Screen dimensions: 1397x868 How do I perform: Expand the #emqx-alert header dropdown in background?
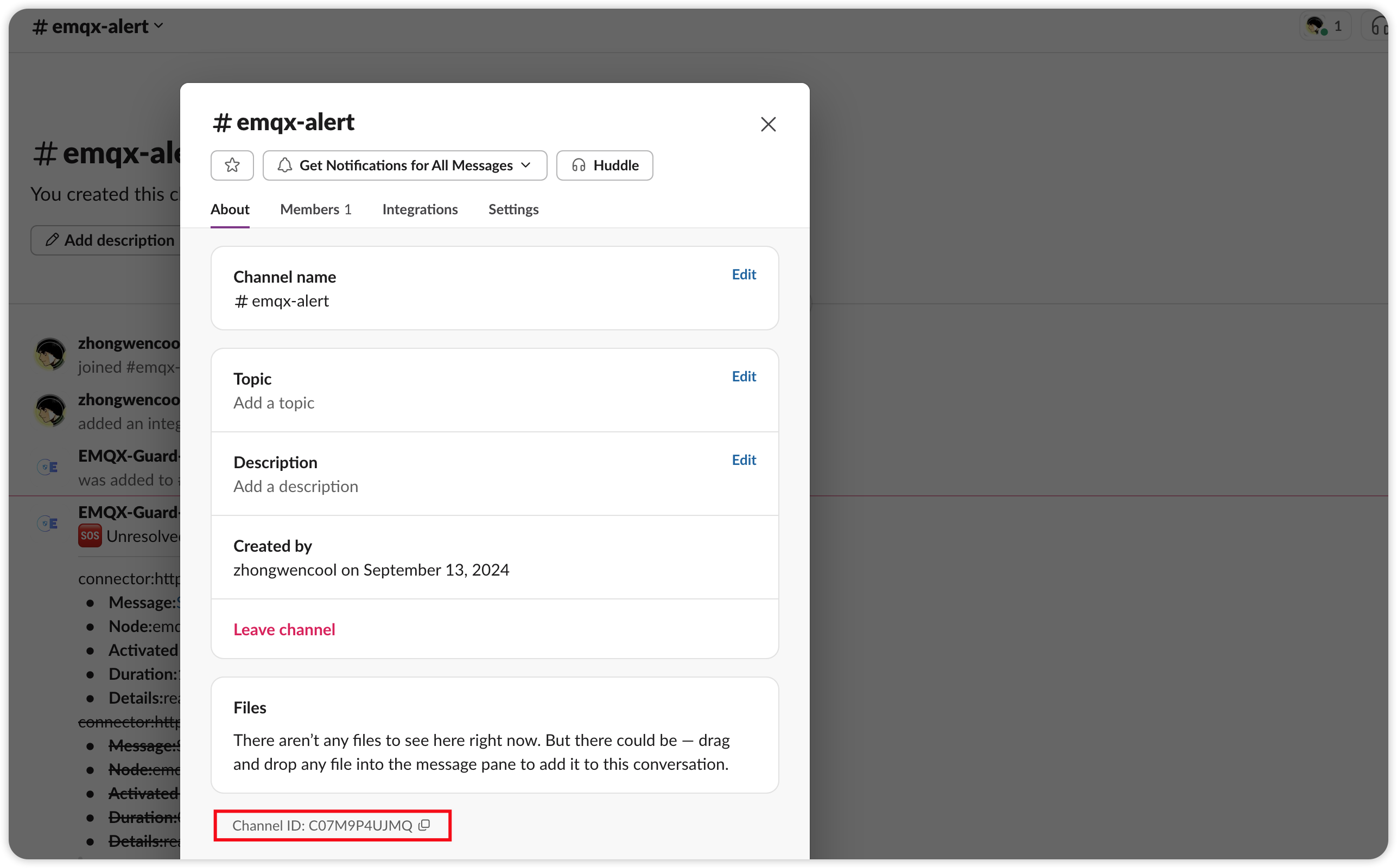pyautogui.click(x=98, y=27)
